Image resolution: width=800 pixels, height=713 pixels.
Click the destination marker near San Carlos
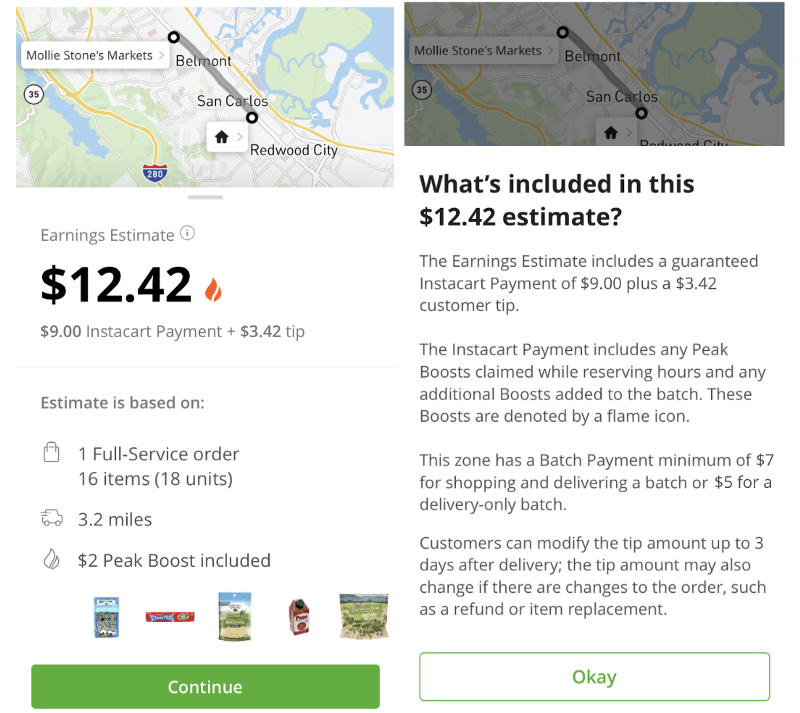(x=252, y=117)
